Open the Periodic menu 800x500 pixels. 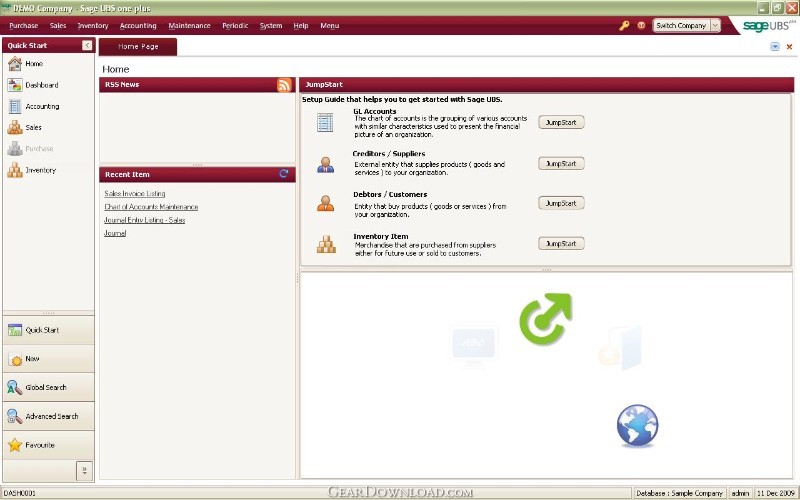click(x=235, y=26)
